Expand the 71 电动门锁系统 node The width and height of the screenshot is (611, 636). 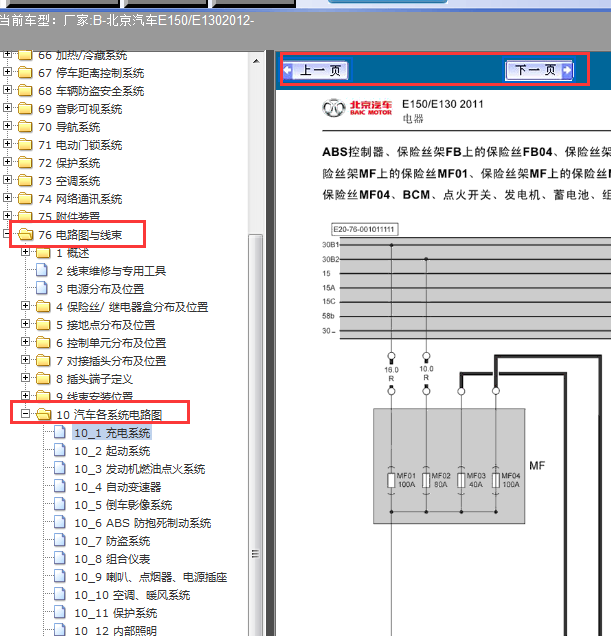point(7,143)
